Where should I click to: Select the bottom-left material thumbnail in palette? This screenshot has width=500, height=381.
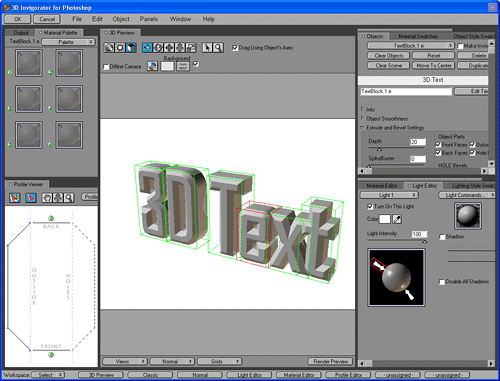tap(29, 135)
